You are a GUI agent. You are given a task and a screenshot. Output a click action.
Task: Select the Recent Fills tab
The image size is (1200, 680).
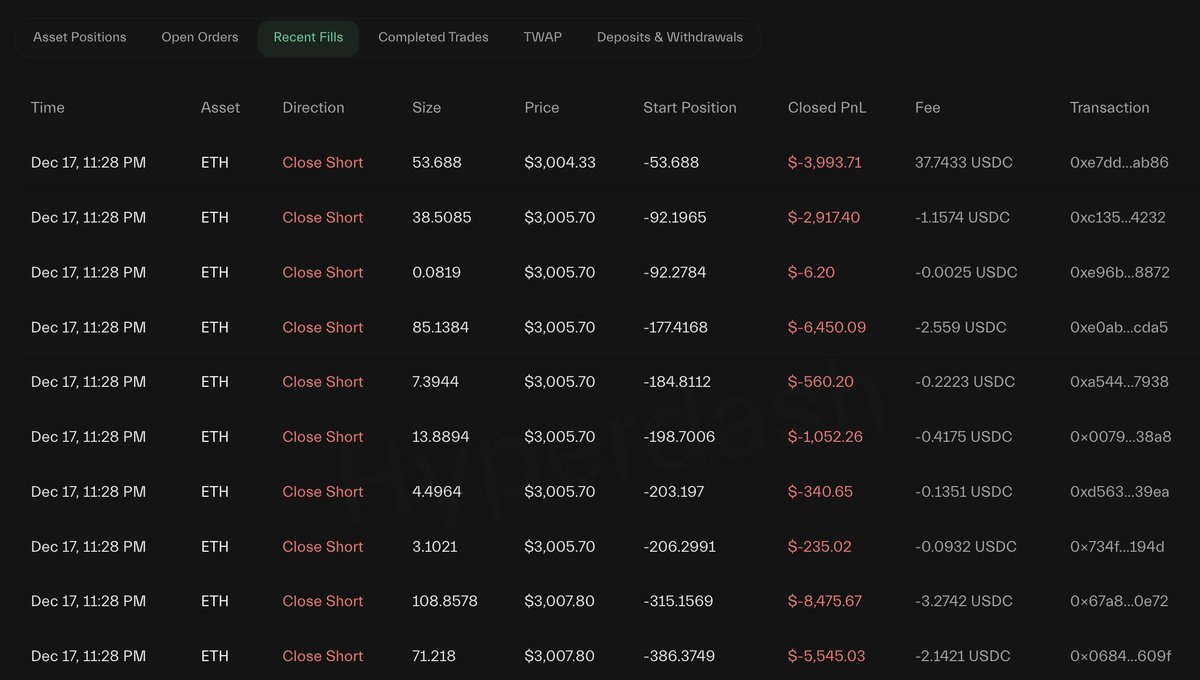[308, 37]
